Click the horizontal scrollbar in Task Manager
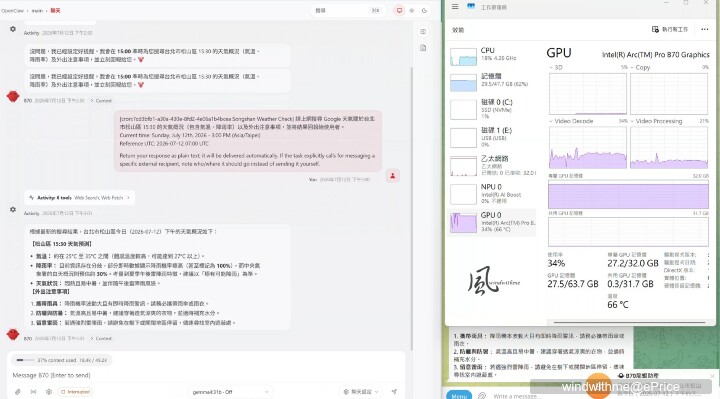Image resolution: width=720 pixels, height=399 pixels. 629,322
